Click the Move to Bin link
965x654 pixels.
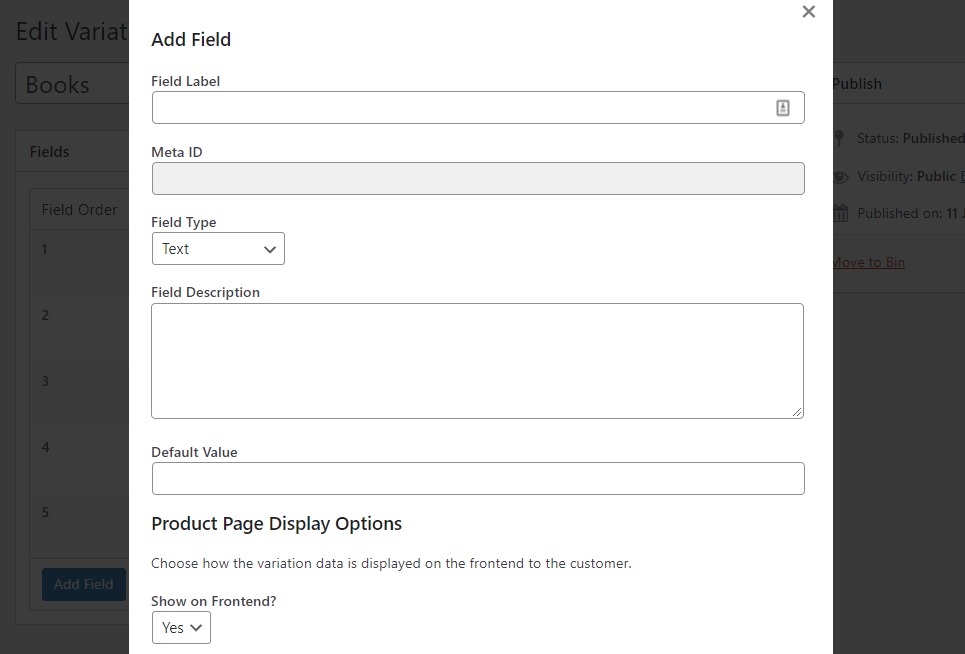pos(866,262)
